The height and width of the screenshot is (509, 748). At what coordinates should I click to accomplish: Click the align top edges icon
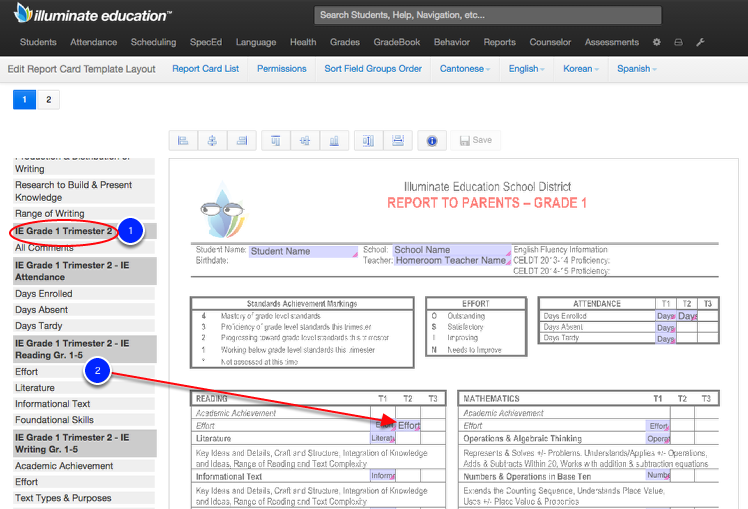276,141
